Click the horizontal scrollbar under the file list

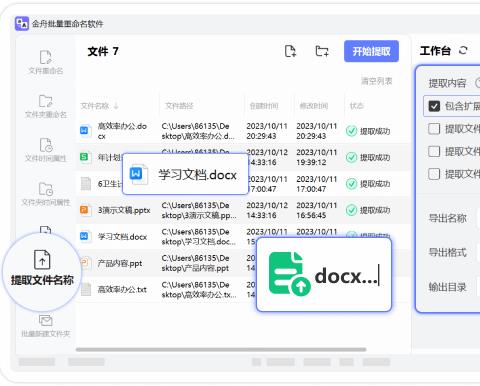tap(221, 350)
